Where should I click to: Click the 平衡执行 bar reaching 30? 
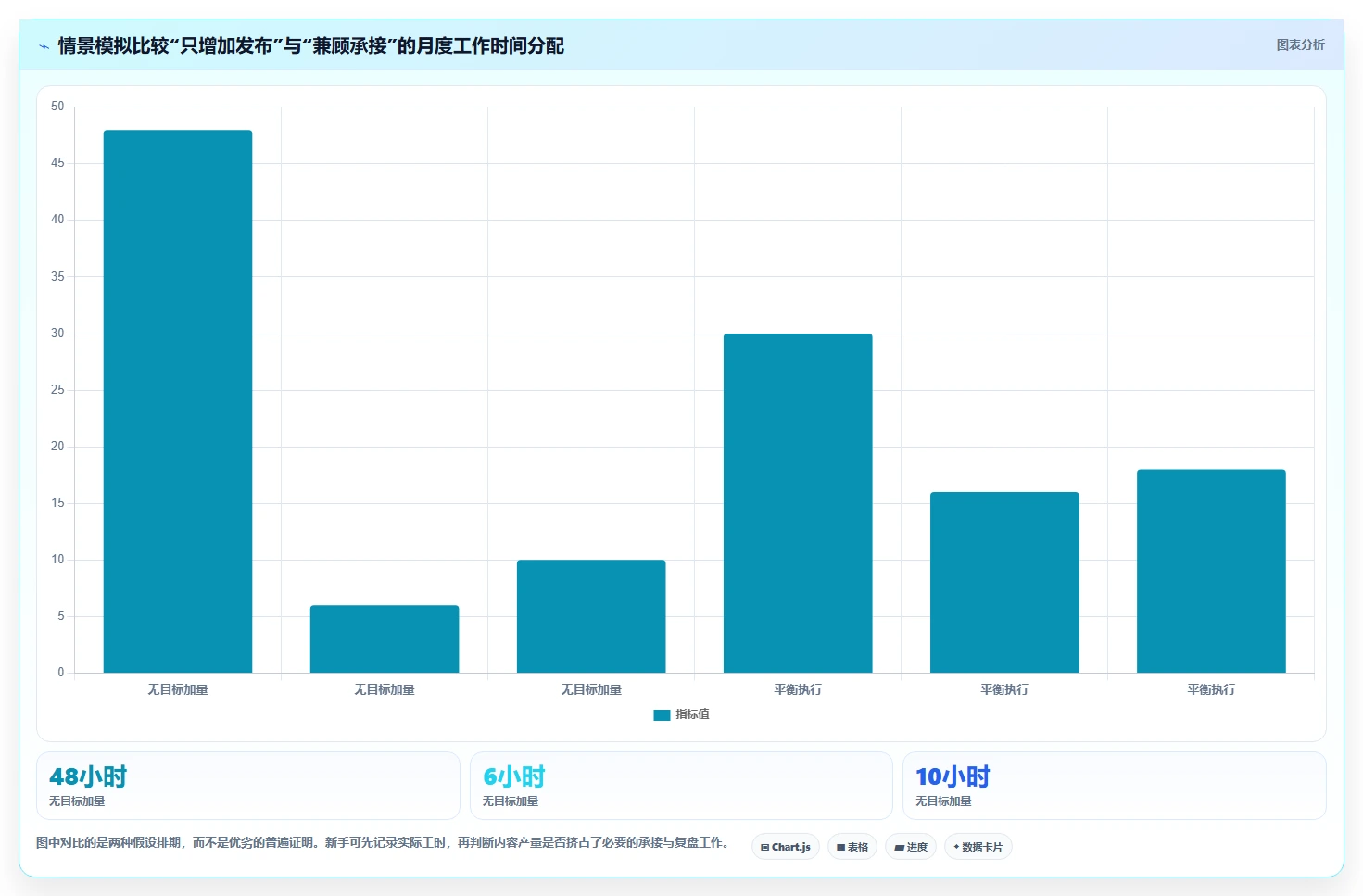(798, 503)
